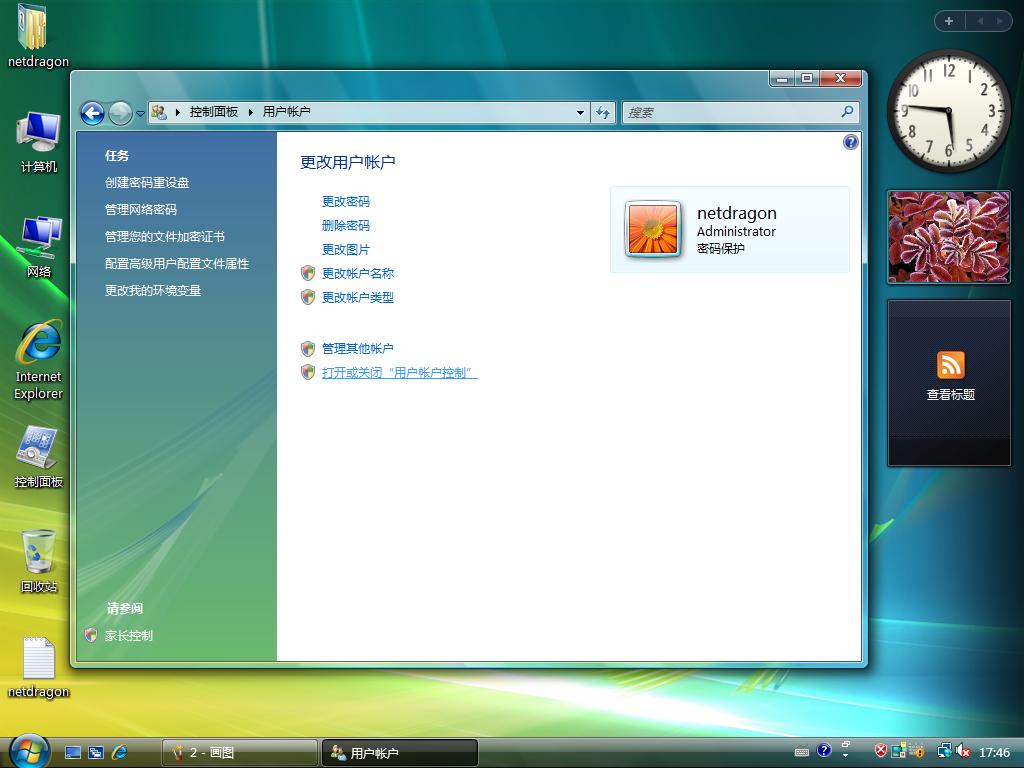The height and width of the screenshot is (768, 1024).
Task: Click the netdragon account flower picture
Action: pos(652,229)
